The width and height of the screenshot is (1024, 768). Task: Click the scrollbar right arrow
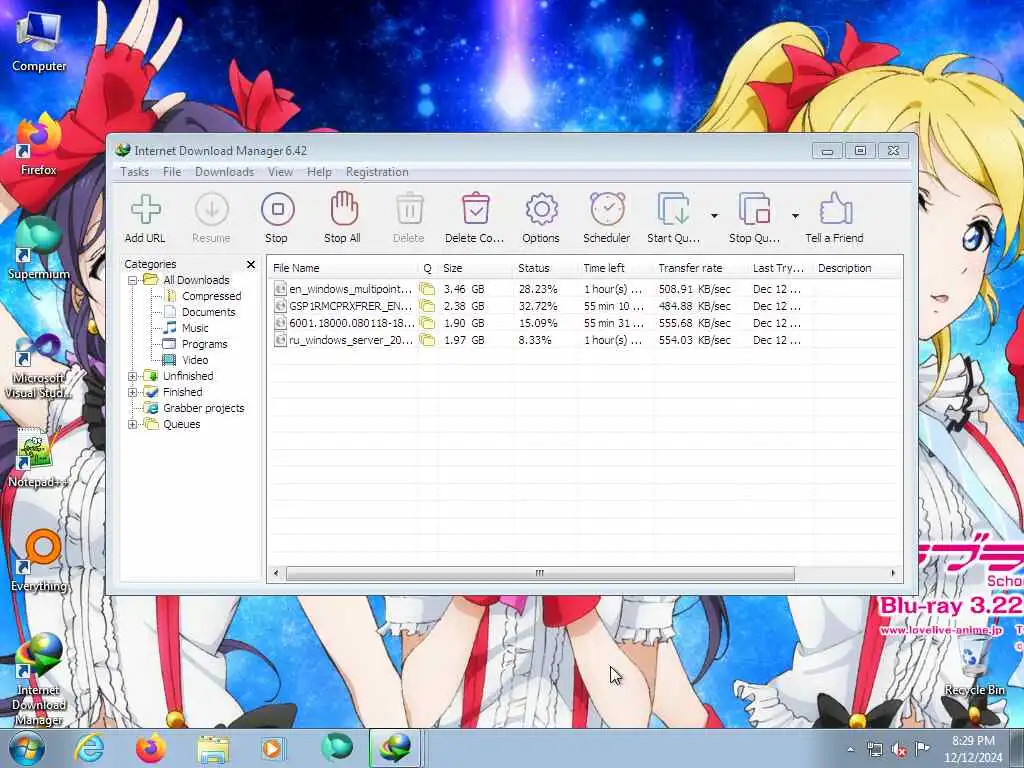[893, 573]
